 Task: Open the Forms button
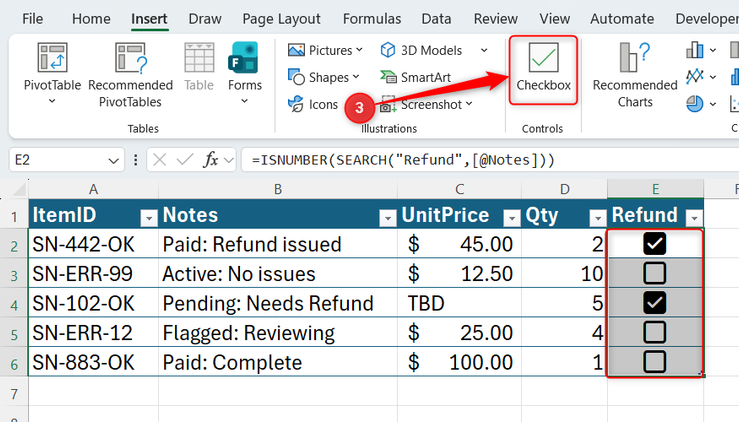245,67
